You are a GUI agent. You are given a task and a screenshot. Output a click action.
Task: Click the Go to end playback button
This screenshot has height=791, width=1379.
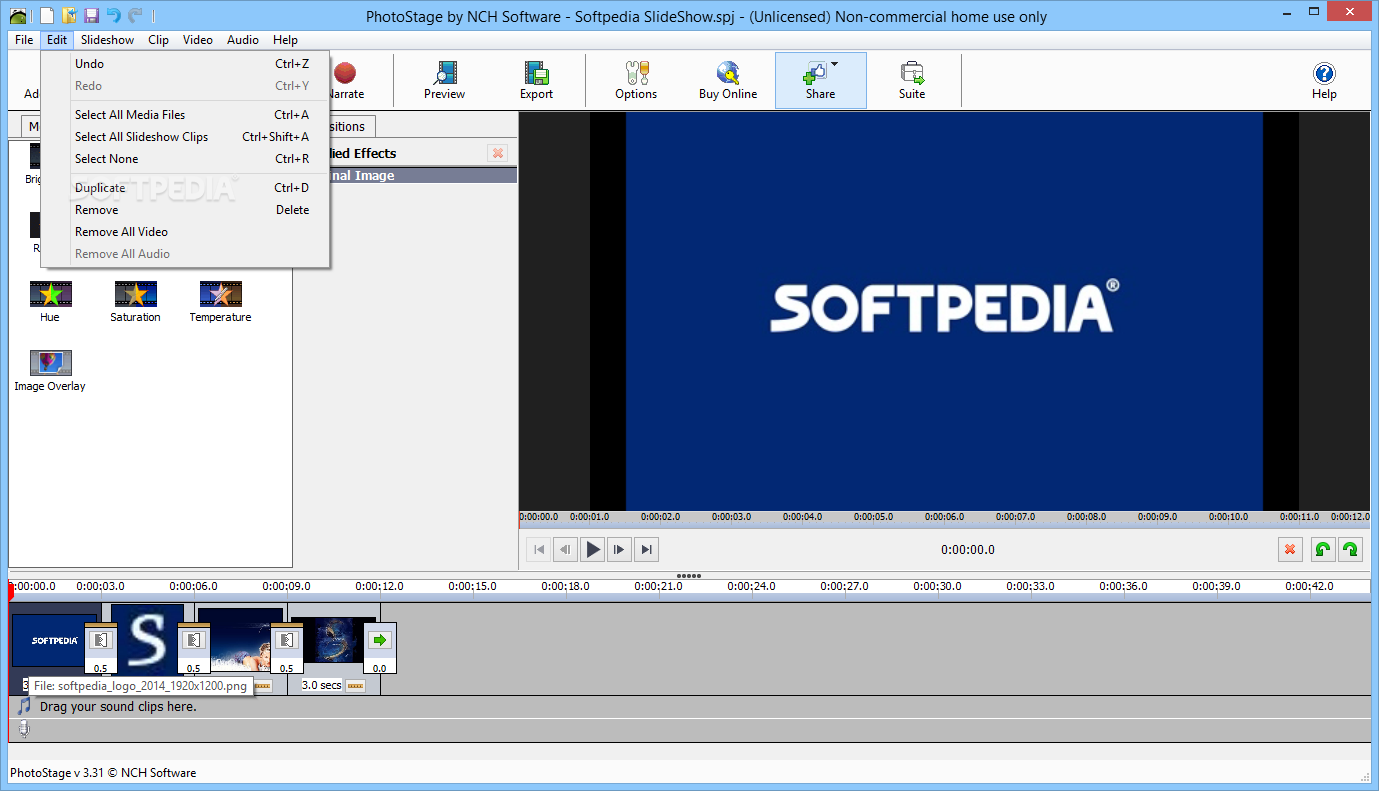pos(647,549)
